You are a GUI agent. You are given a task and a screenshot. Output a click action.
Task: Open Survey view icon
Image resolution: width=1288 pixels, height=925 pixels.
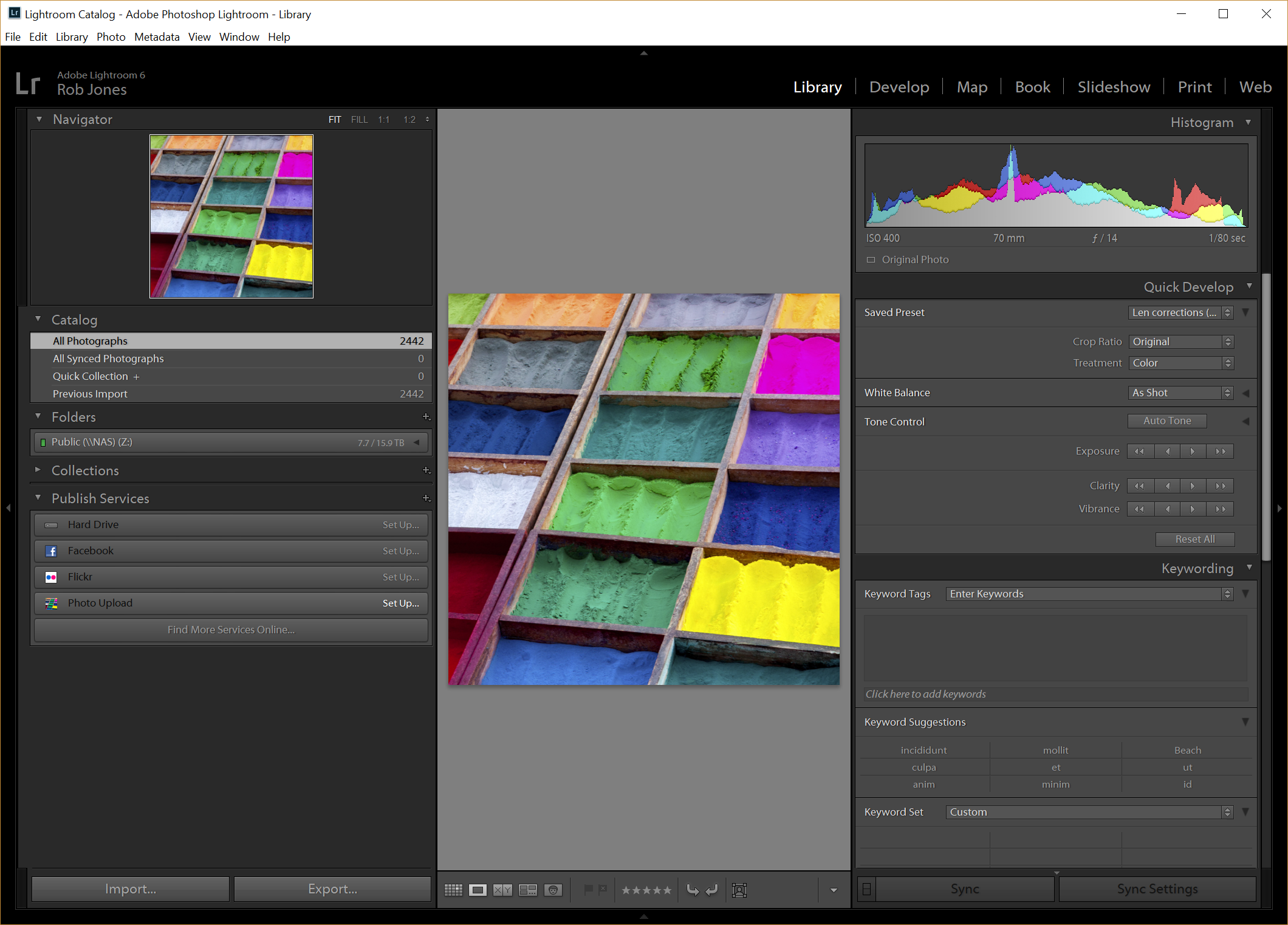(527, 890)
